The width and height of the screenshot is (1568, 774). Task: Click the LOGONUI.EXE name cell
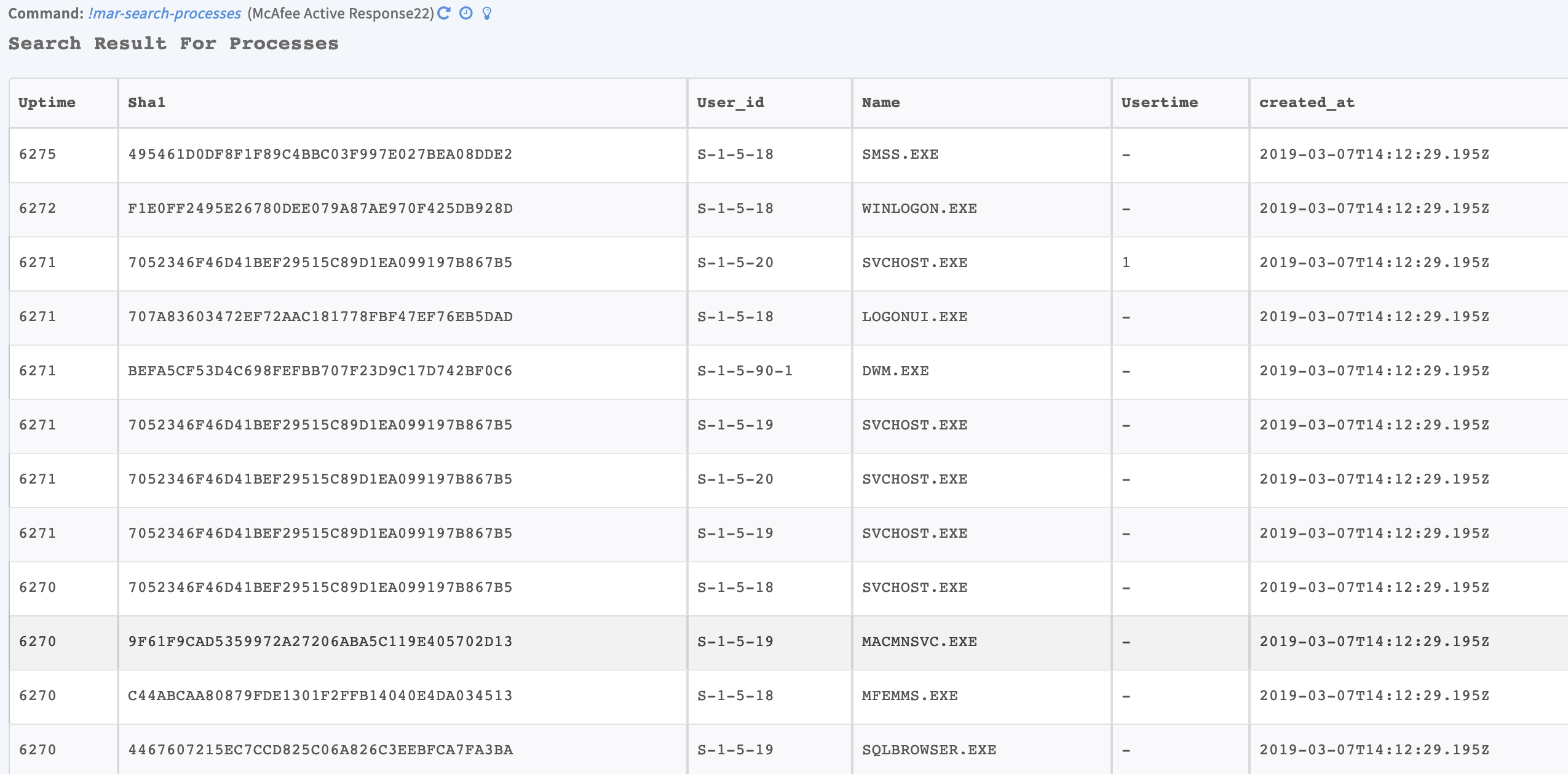(x=914, y=317)
